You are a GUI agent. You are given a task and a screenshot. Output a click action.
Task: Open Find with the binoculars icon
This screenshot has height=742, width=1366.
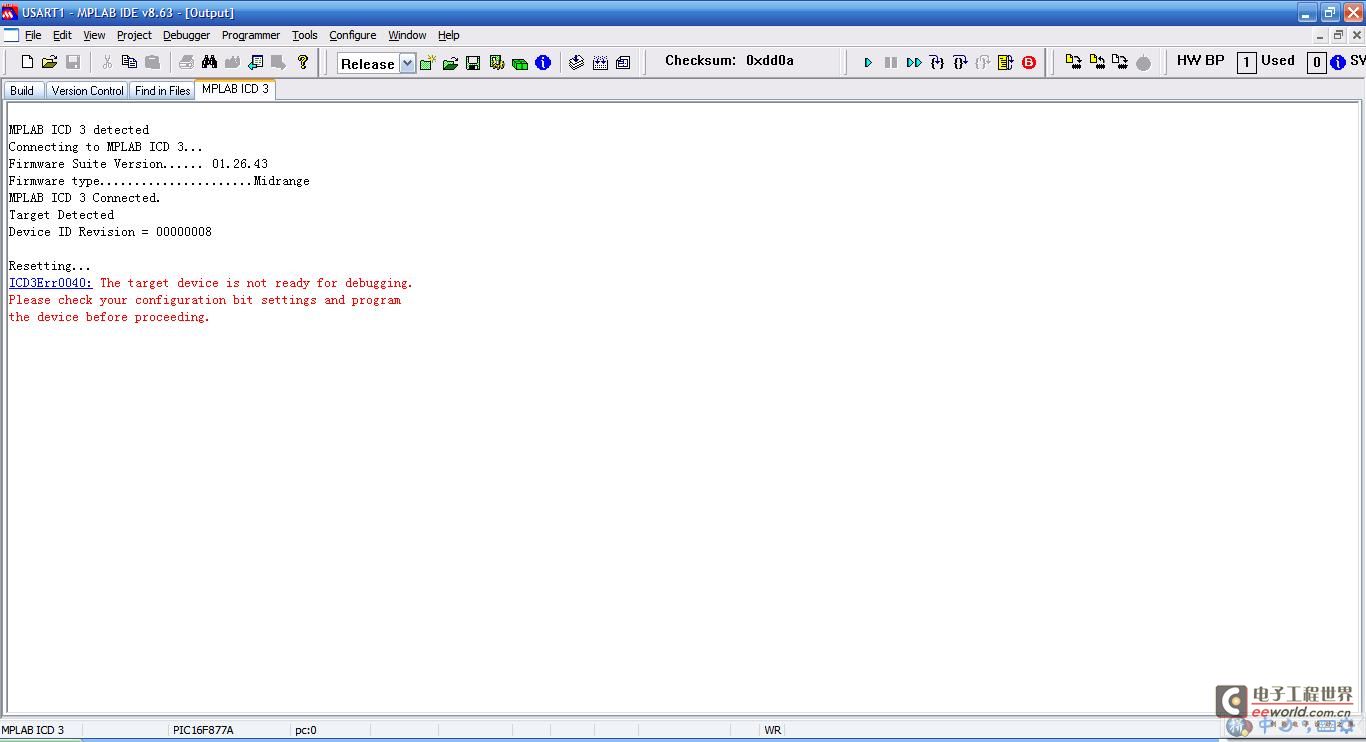[209, 62]
